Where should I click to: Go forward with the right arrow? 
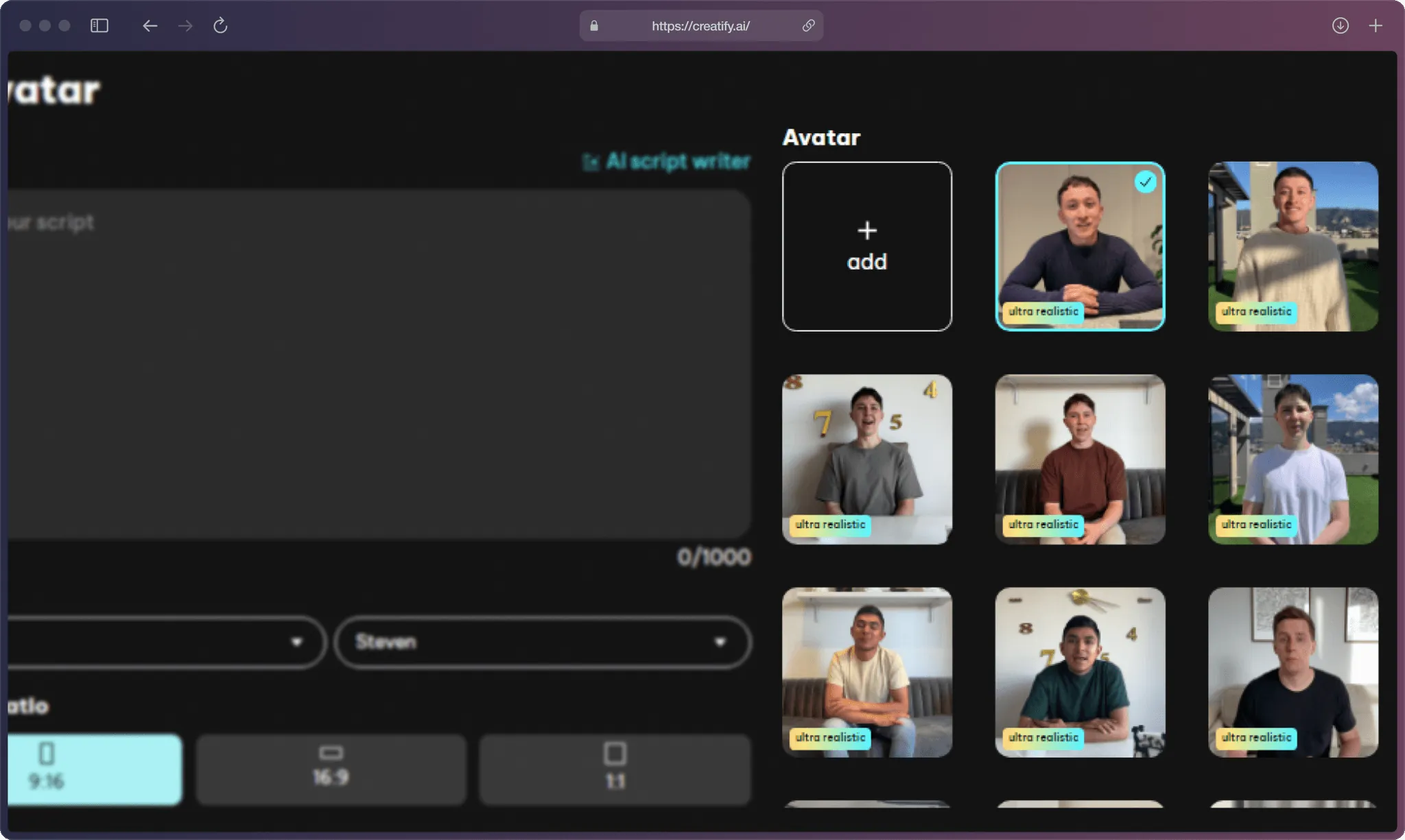click(185, 26)
